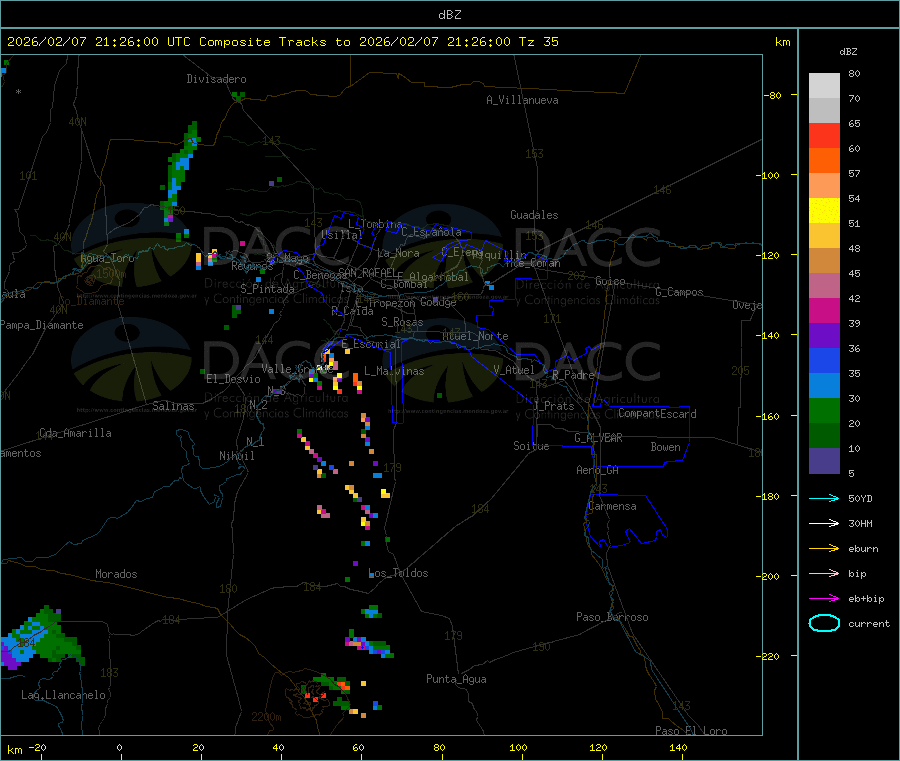This screenshot has height=761, width=900.
Task: Click the 'Bowen' map label
Action: 665,447
